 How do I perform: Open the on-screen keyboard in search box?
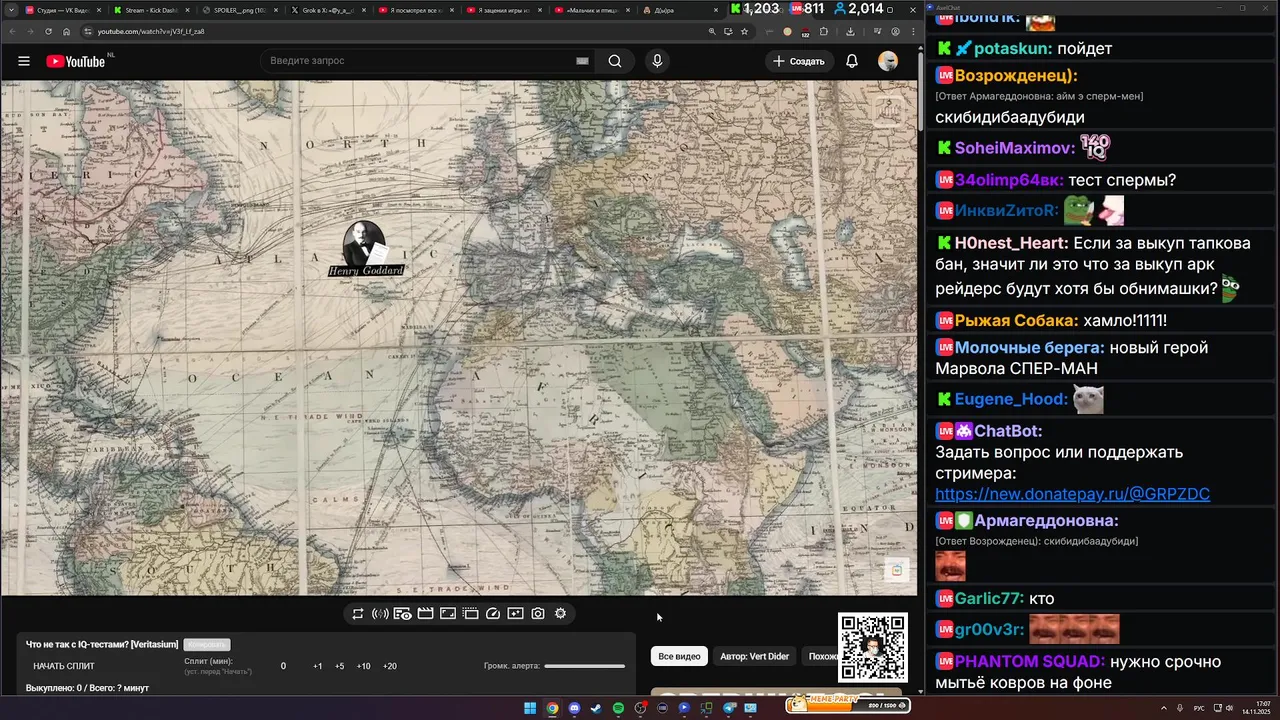582,61
